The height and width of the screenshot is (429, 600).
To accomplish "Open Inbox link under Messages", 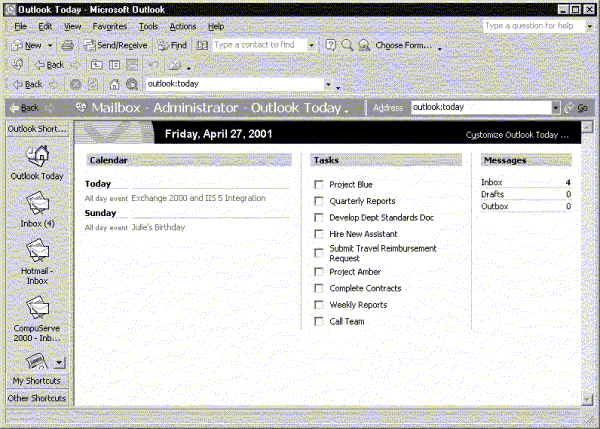I will [x=491, y=182].
